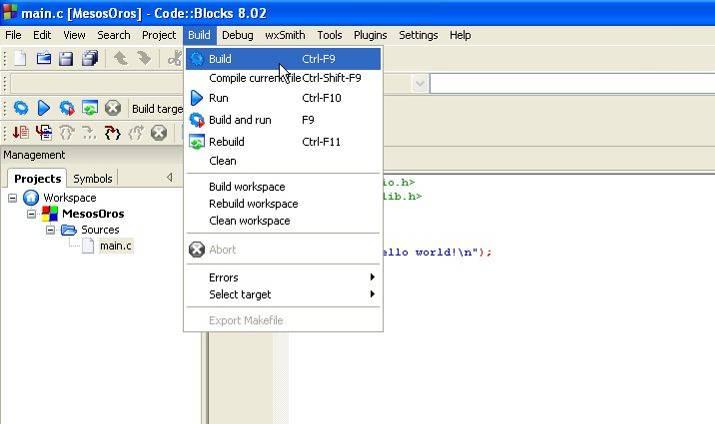The height and width of the screenshot is (424, 715).
Task: Click the Save floppy disk icon
Action: 66,59
